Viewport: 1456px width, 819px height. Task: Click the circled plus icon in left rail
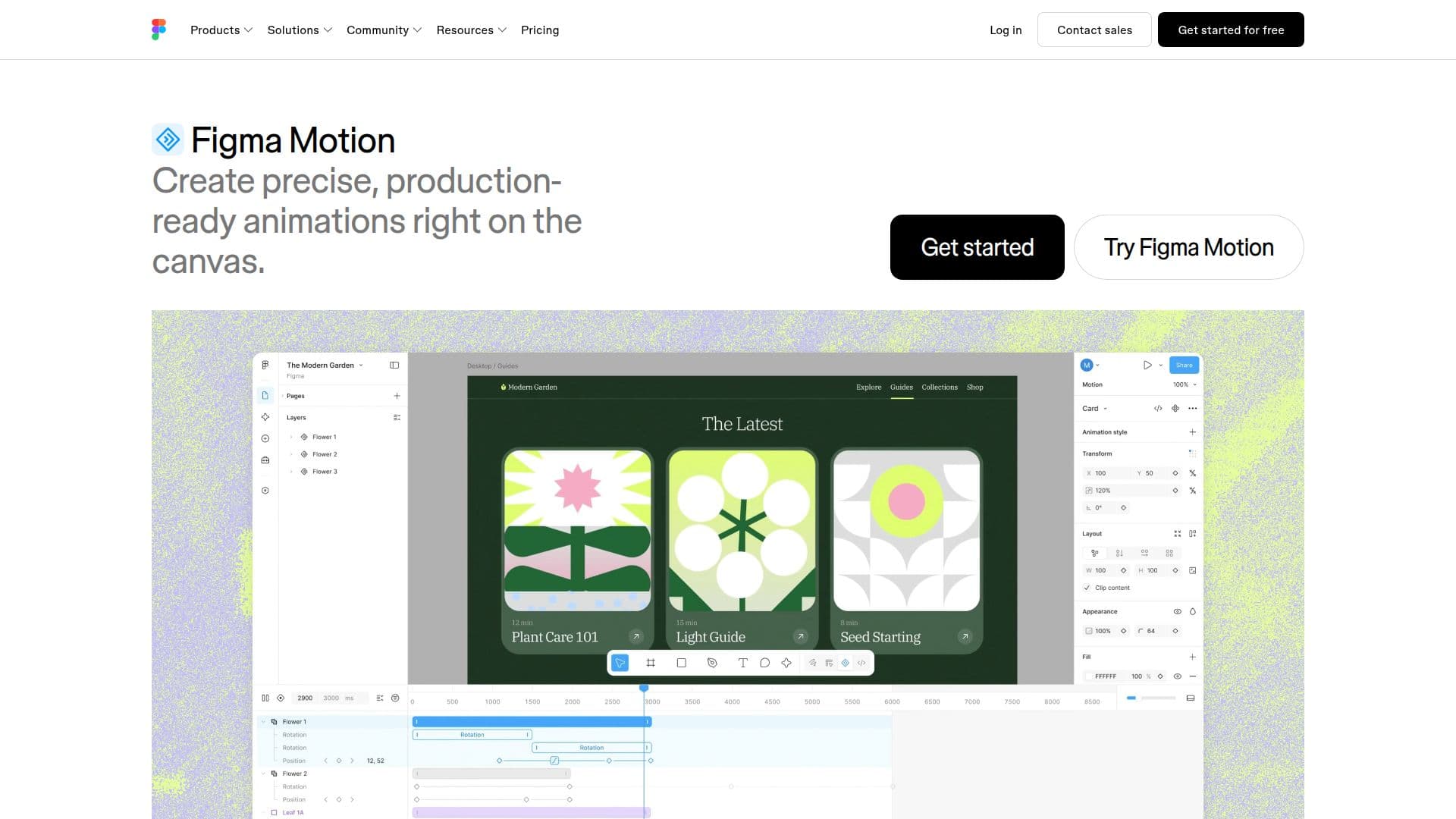click(265, 438)
